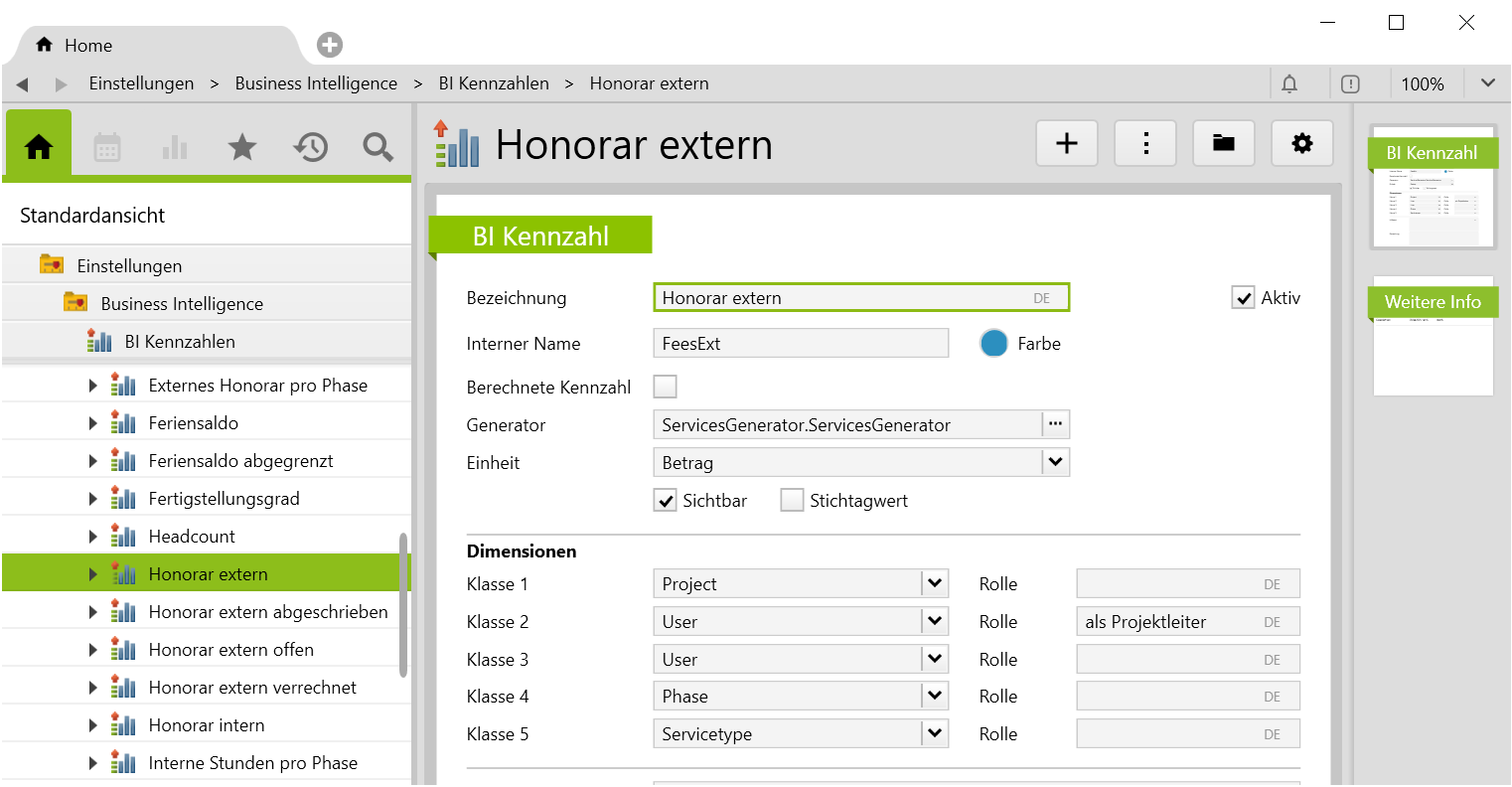Toggle the Stichtagwert checkbox
This screenshot has width=1512, height=787.
(792, 501)
